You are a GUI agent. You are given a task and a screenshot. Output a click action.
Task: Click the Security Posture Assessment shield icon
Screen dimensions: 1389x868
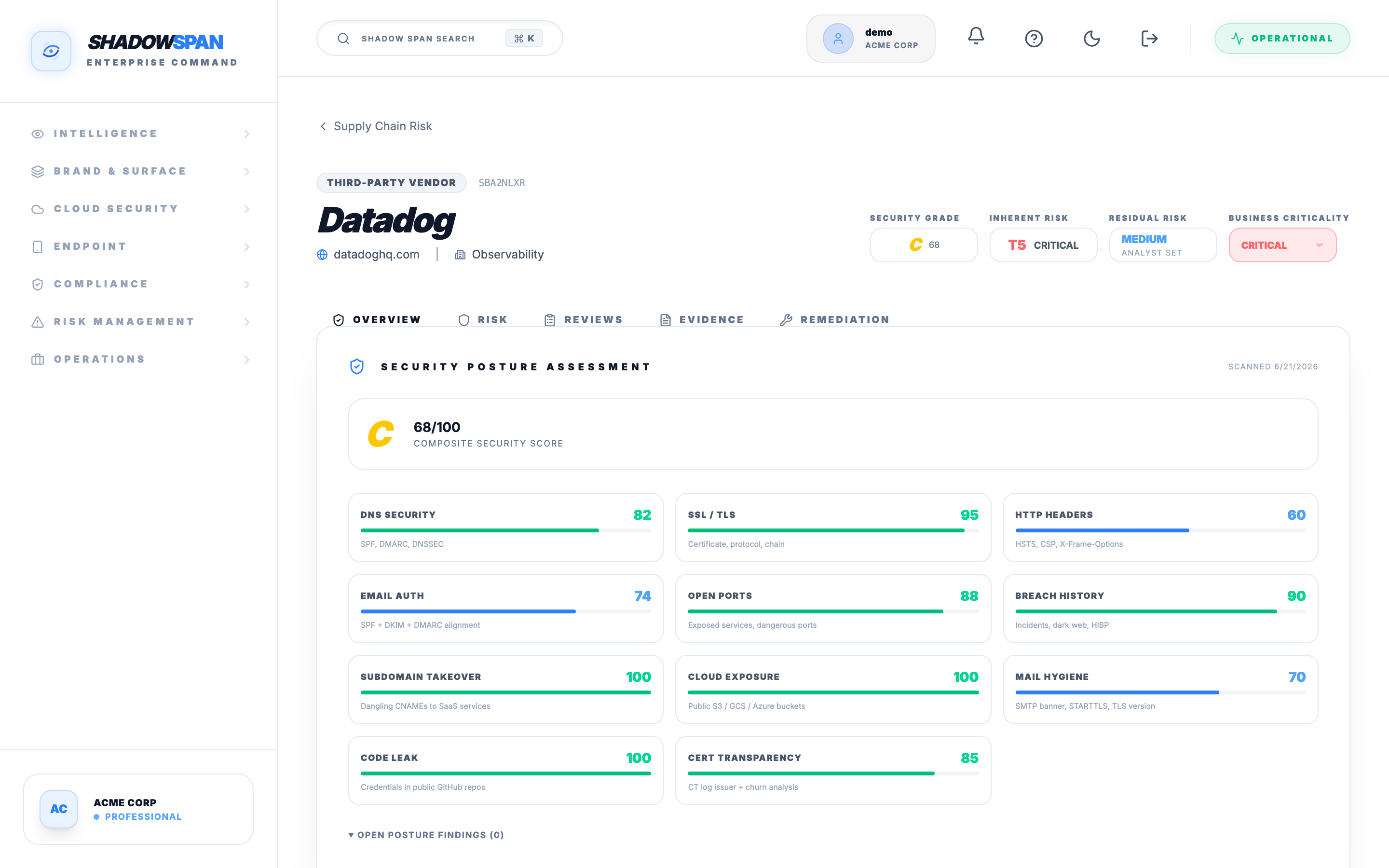click(x=357, y=366)
